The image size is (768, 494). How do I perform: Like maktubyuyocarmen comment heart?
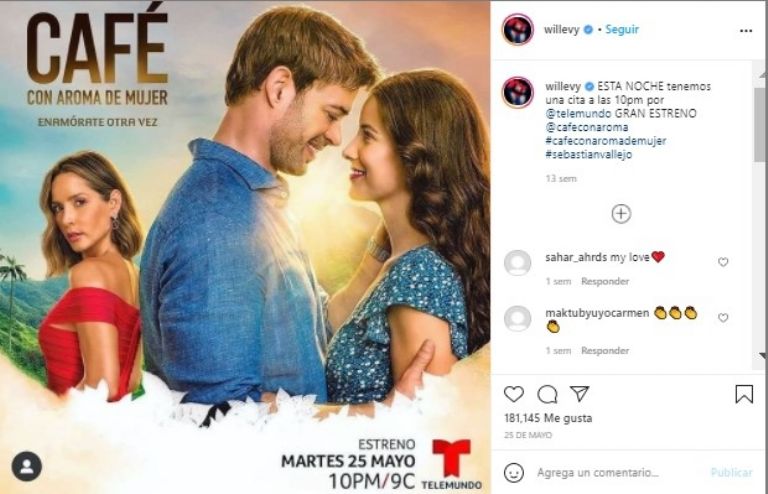point(723,318)
